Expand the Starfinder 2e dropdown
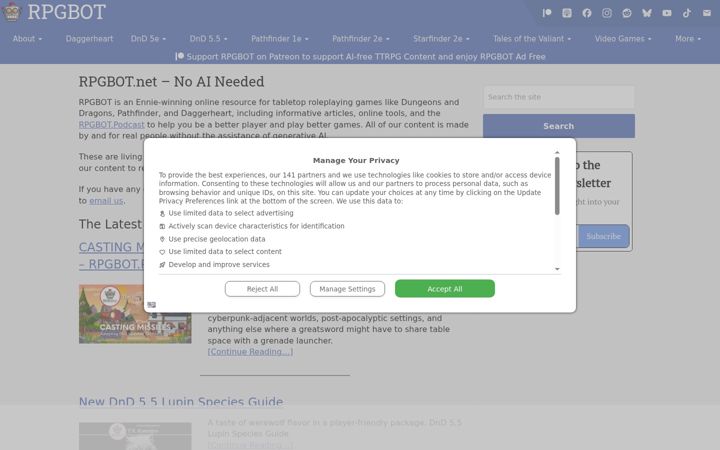 click(x=441, y=39)
